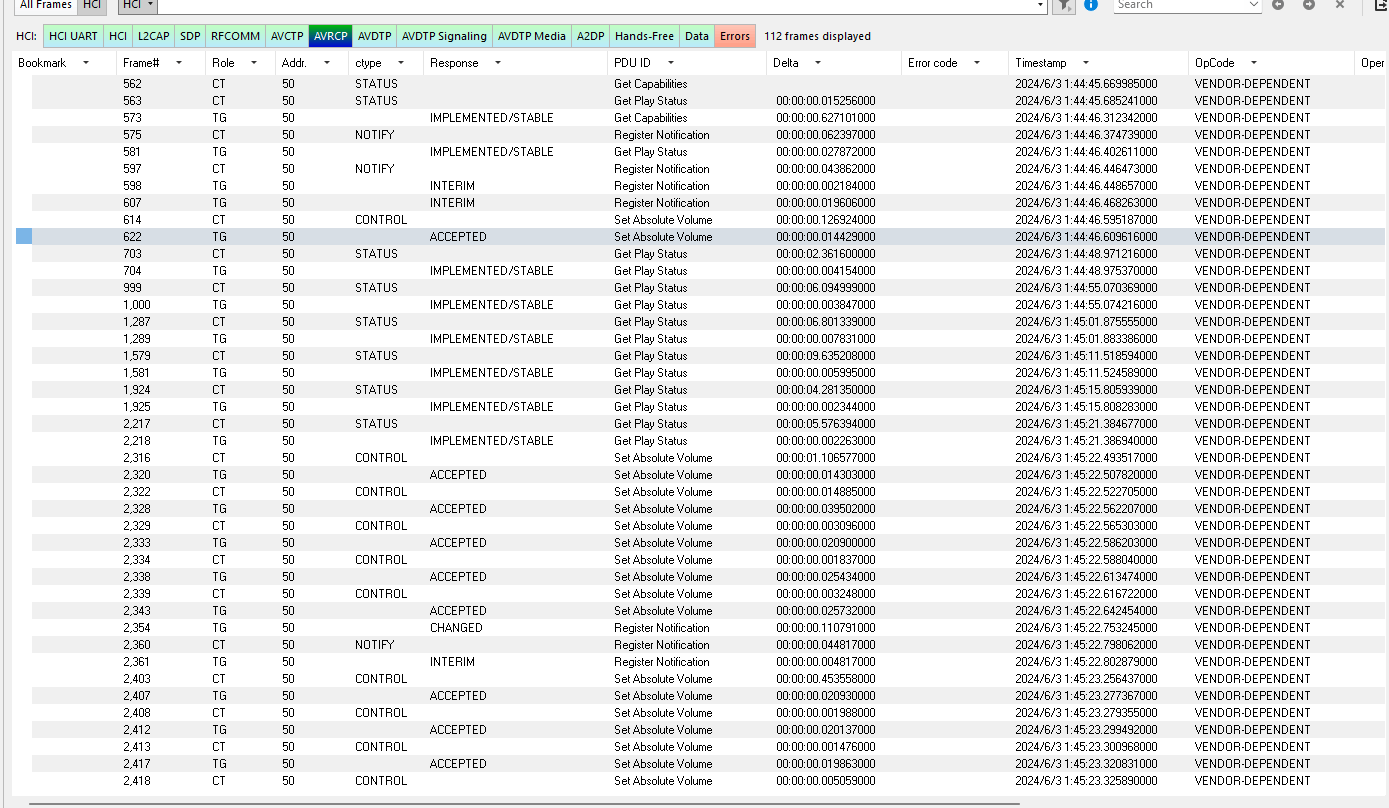This screenshot has height=808, width=1389.
Task: Click Set Absolute Volume in frame 2,316 row
Action: [x=663, y=458]
